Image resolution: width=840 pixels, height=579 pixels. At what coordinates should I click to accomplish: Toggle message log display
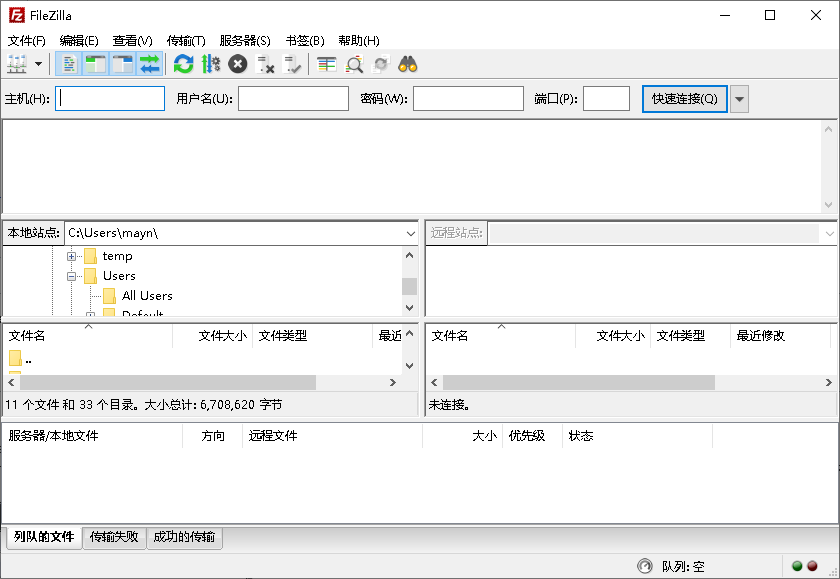coord(69,64)
